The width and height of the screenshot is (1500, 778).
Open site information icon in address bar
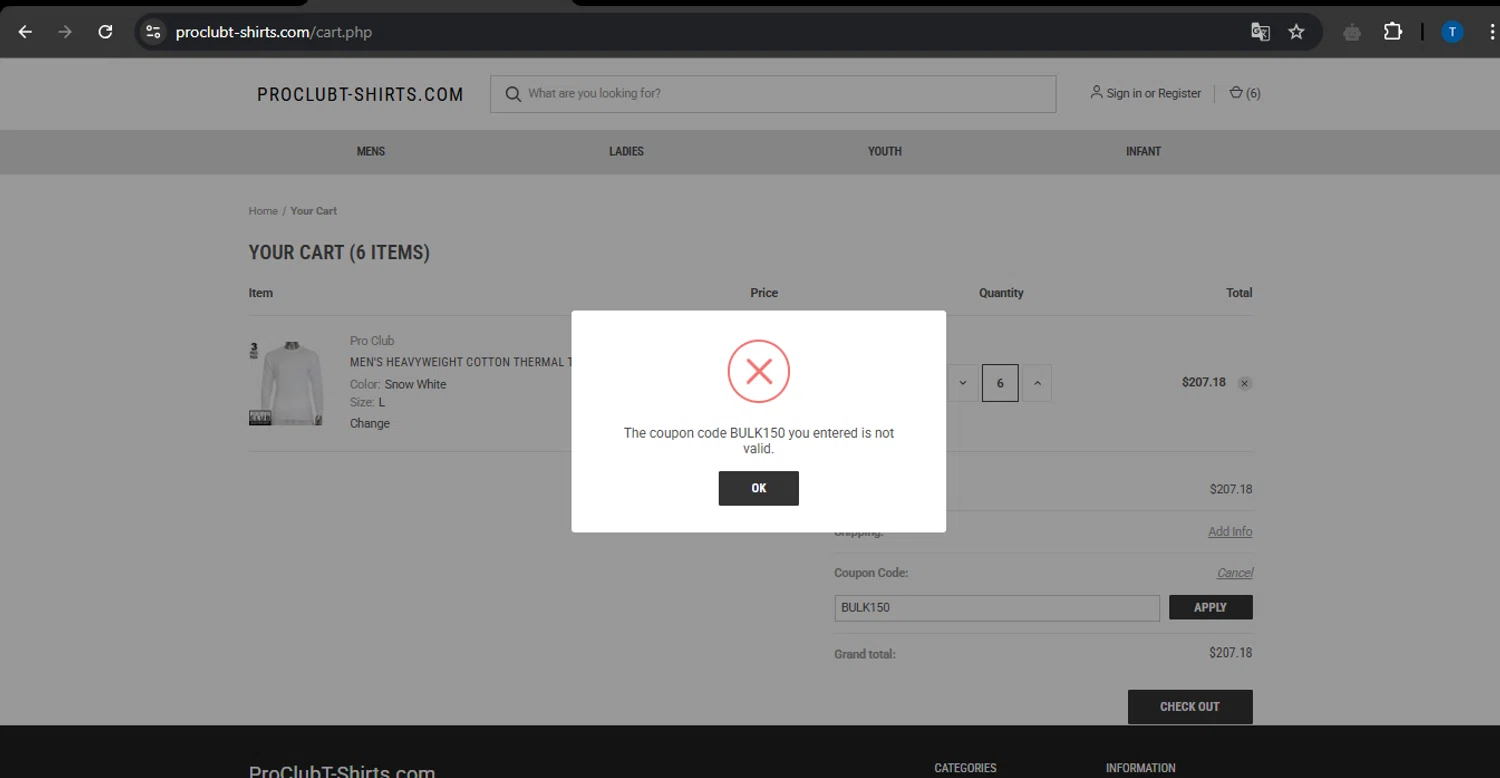[x=153, y=32]
